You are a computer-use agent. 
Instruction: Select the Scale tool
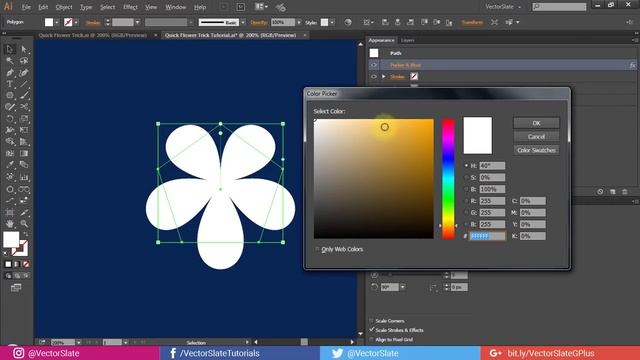point(24,119)
